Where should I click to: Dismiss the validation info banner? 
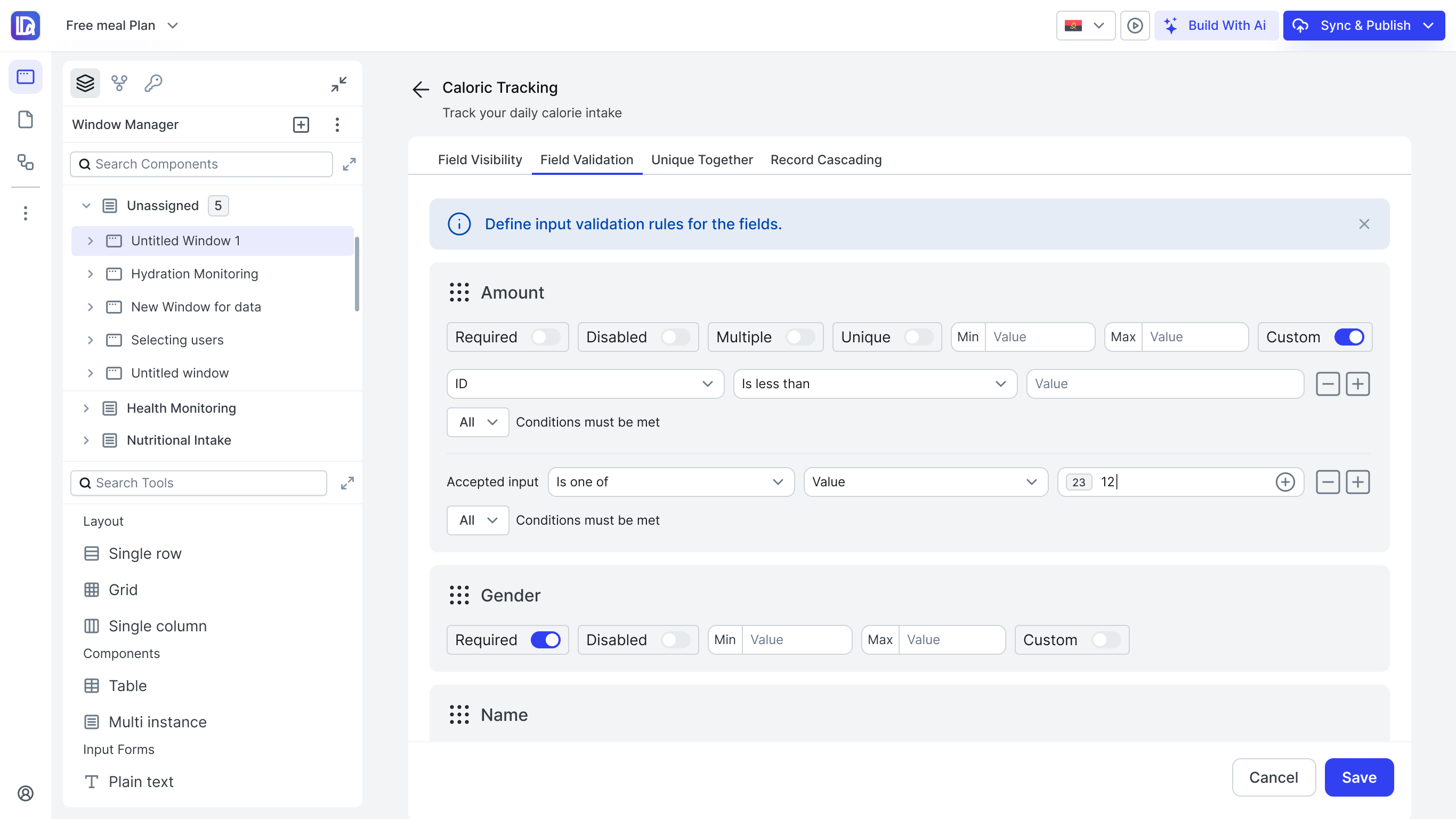pos(1364,224)
